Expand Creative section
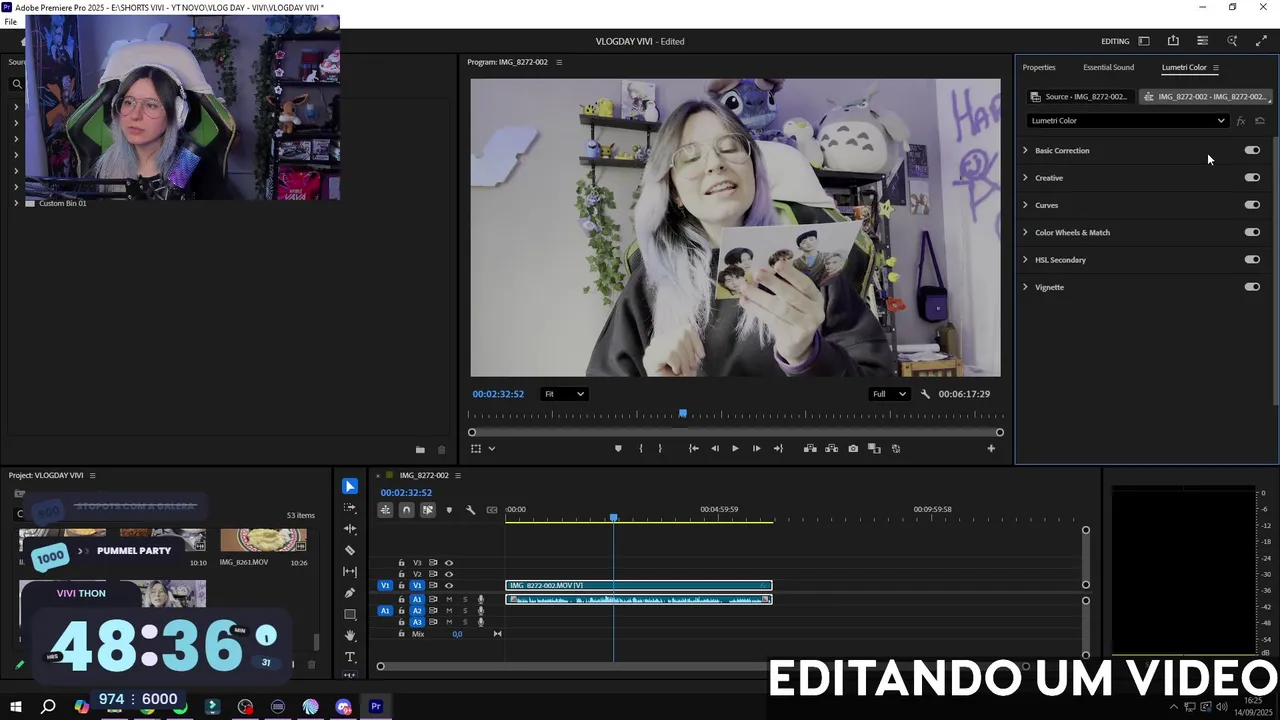Image resolution: width=1280 pixels, height=720 pixels. (x=1025, y=178)
